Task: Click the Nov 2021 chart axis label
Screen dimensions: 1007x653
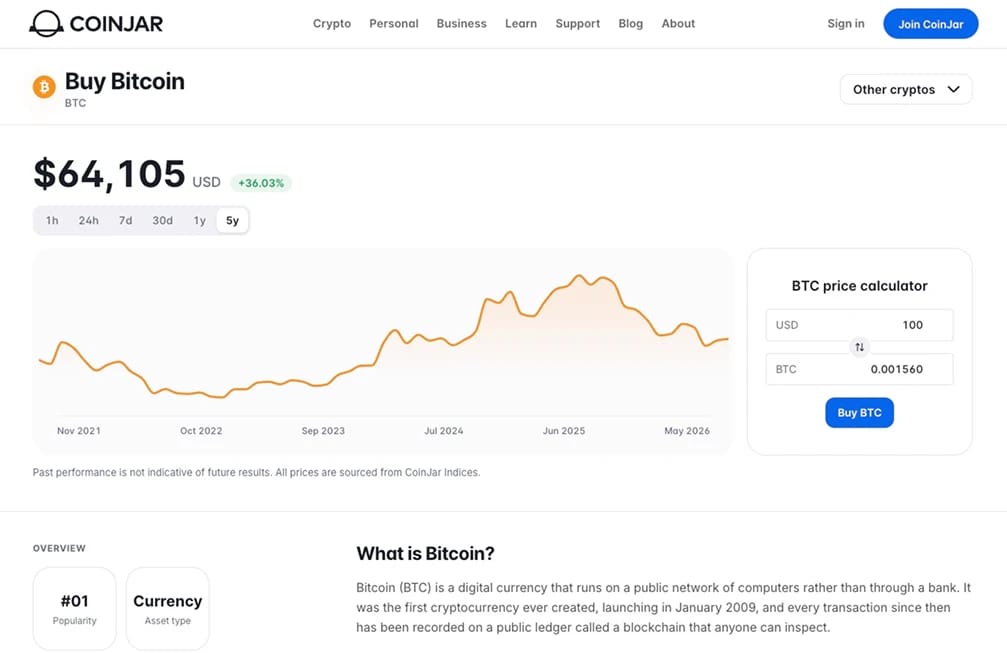Action: click(79, 431)
